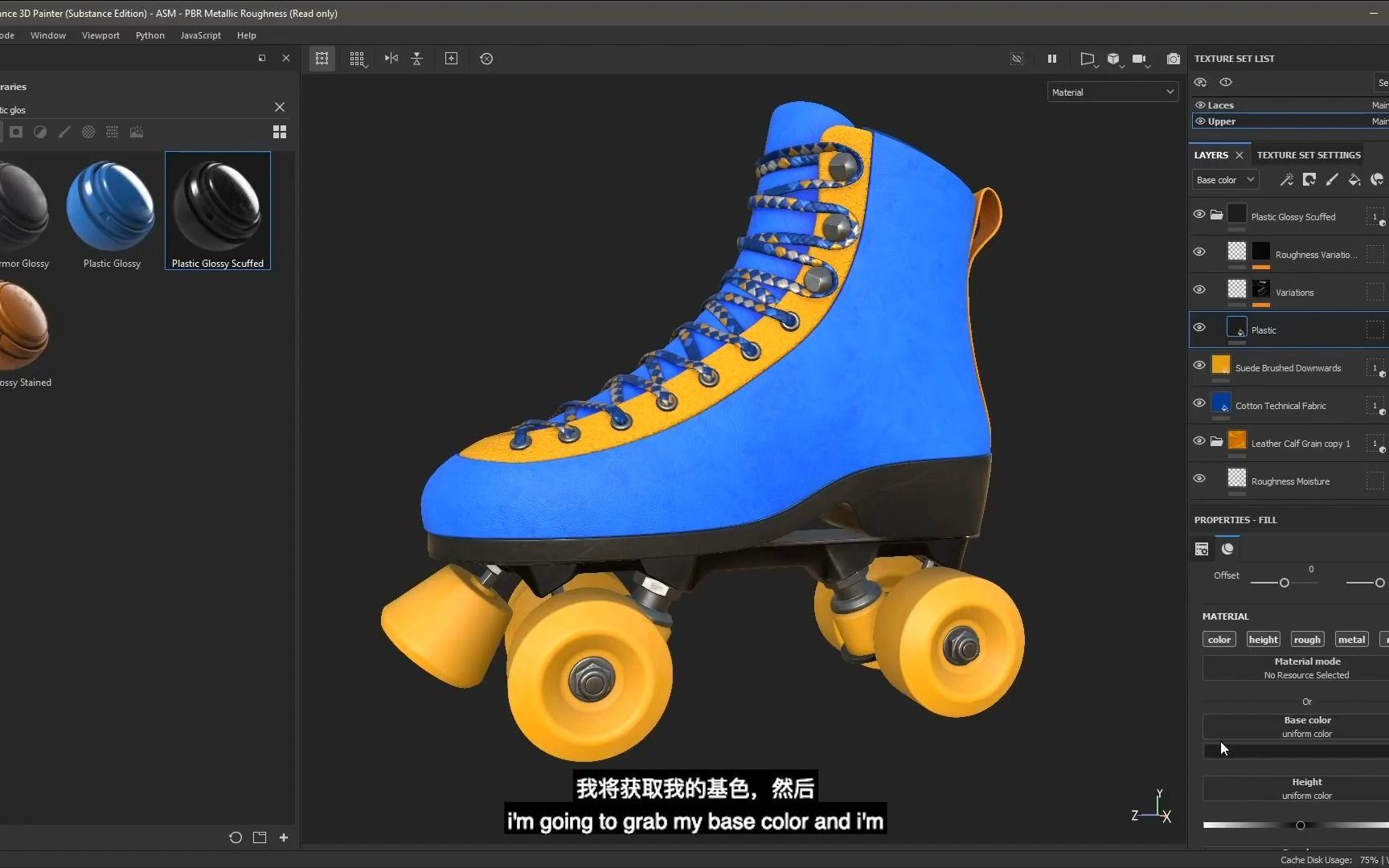1389x868 pixels.
Task: Hide the Suede Brushed Downwards layer
Action: click(1199, 366)
